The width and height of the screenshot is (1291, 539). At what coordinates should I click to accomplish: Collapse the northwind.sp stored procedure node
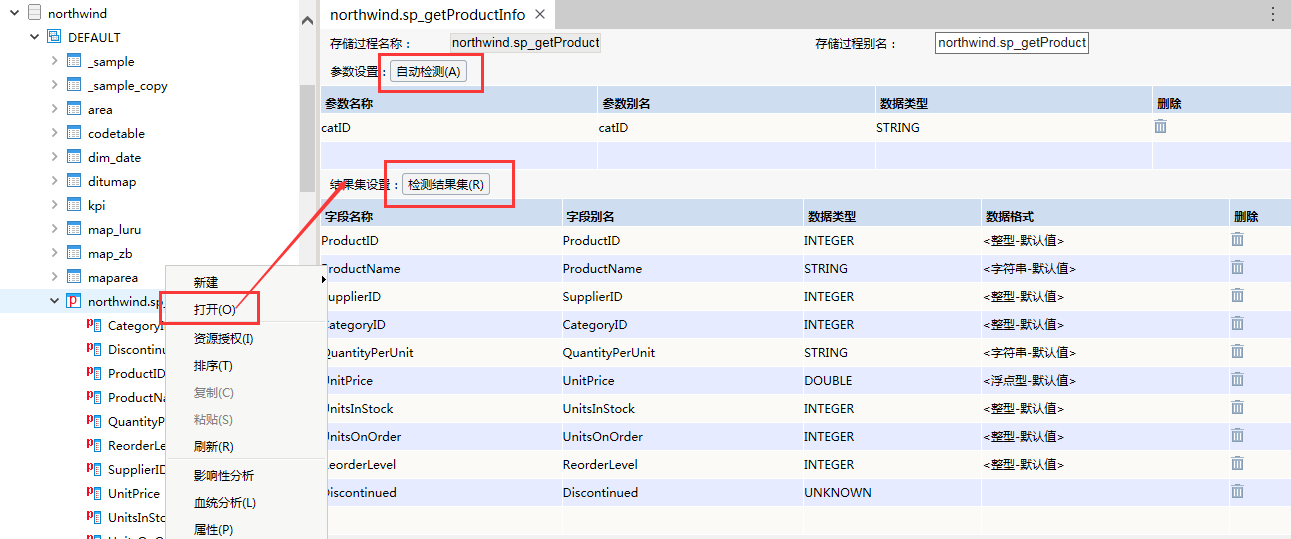pos(55,301)
